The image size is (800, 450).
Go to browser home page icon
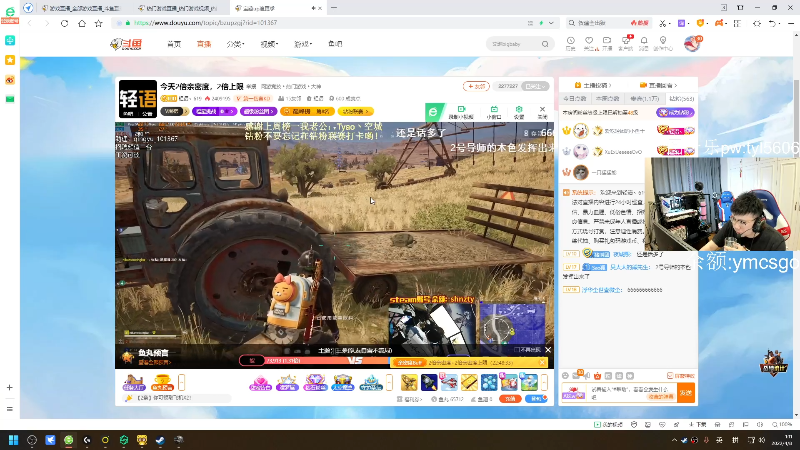pyautogui.click(x=82, y=23)
